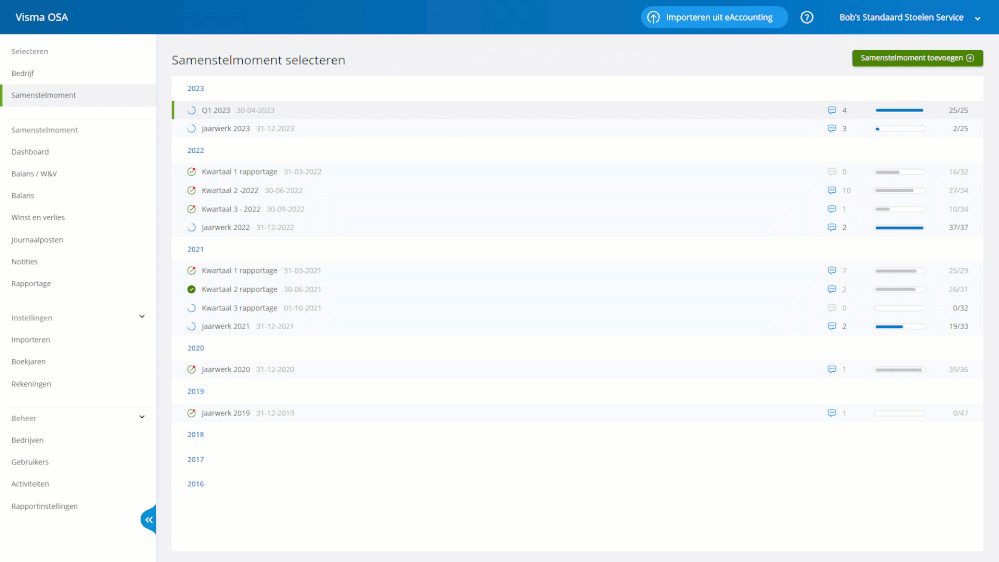Go to Balans / W&V page
Screen dimensions: 999x562
pos(34,173)
